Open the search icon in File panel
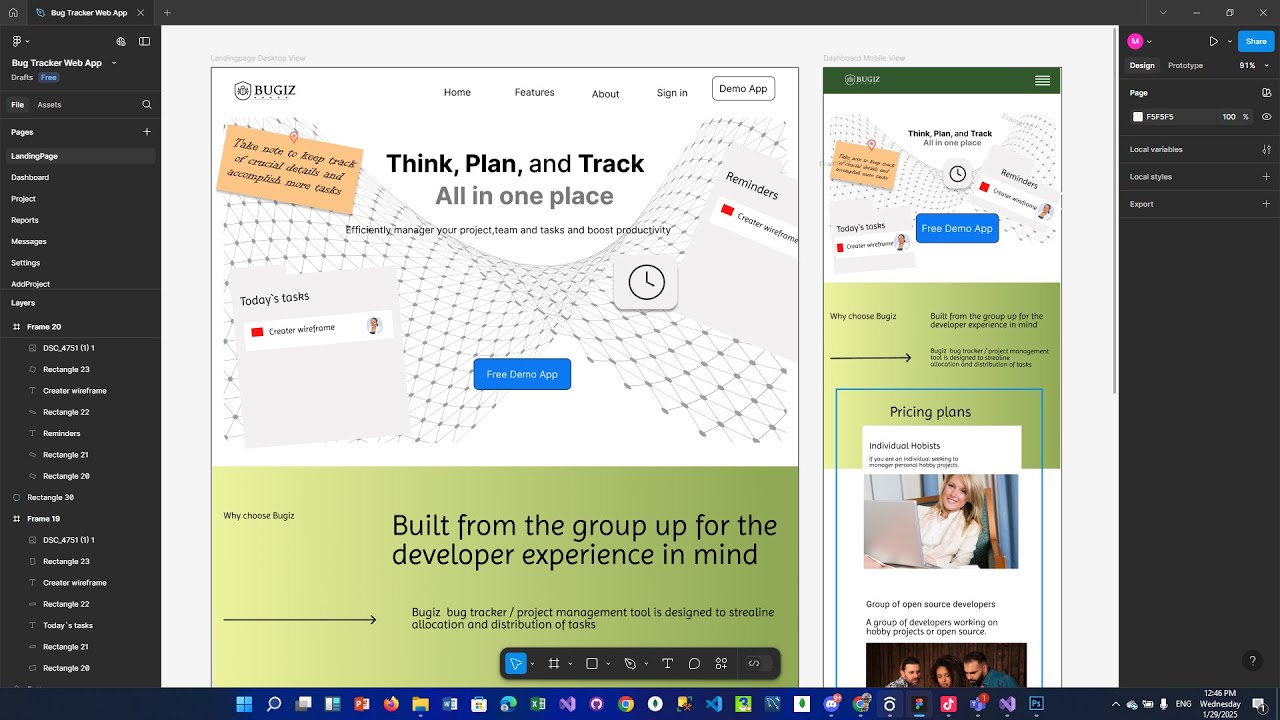Viewport: 1280px width, 720px height. pyautogui.click(x=147, y=104)
